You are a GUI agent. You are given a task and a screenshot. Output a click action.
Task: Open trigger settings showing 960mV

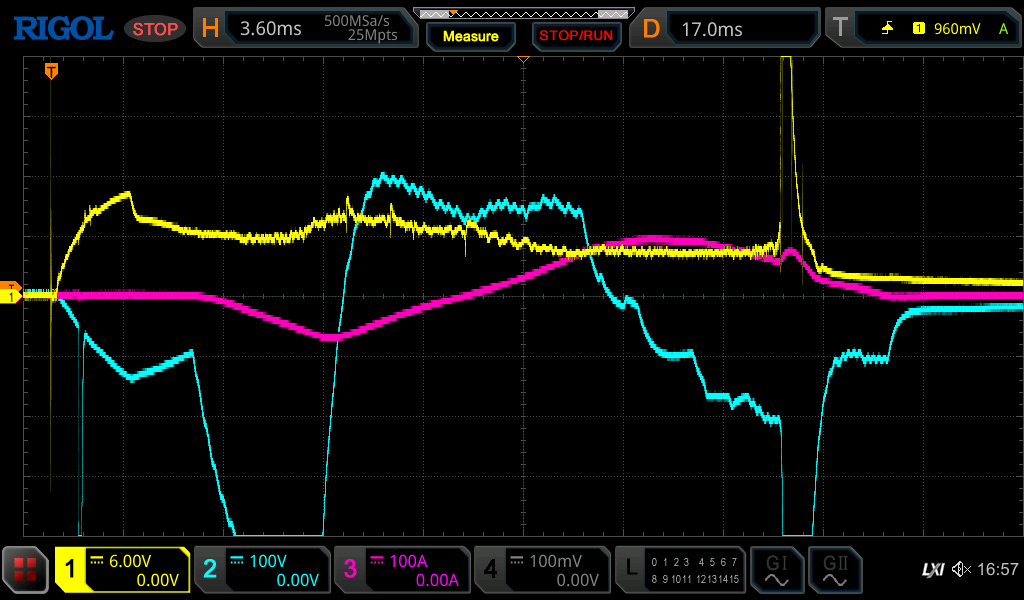click(920, 29)
